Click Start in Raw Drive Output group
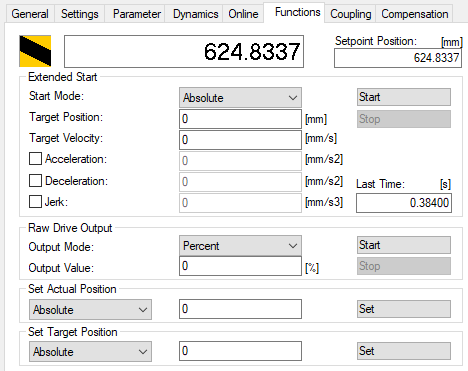Screen dimensions: 468x371 click(404, 245)
